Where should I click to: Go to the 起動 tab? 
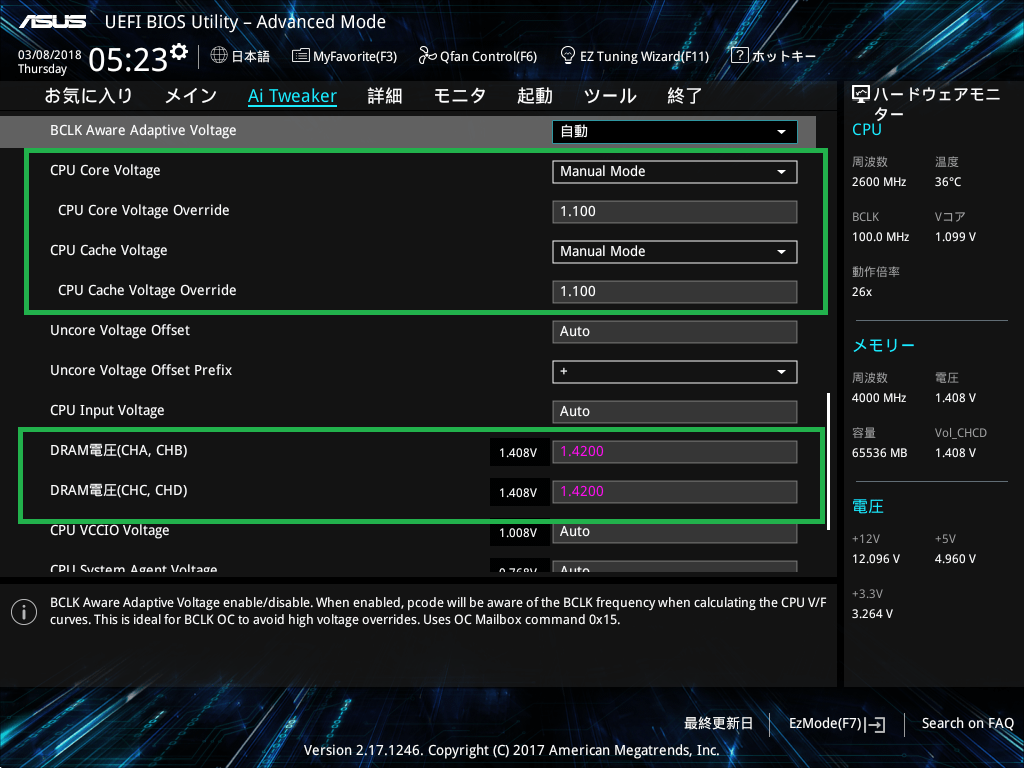(535, 96)
